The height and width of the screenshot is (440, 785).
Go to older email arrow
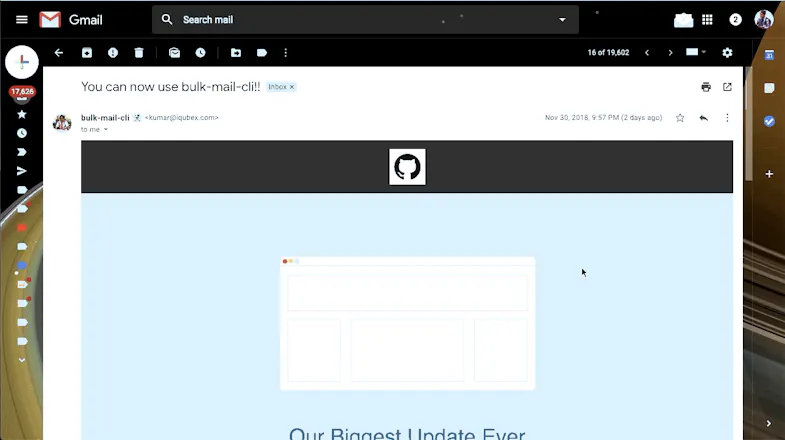pyautogui.click(x=670, y=53)
